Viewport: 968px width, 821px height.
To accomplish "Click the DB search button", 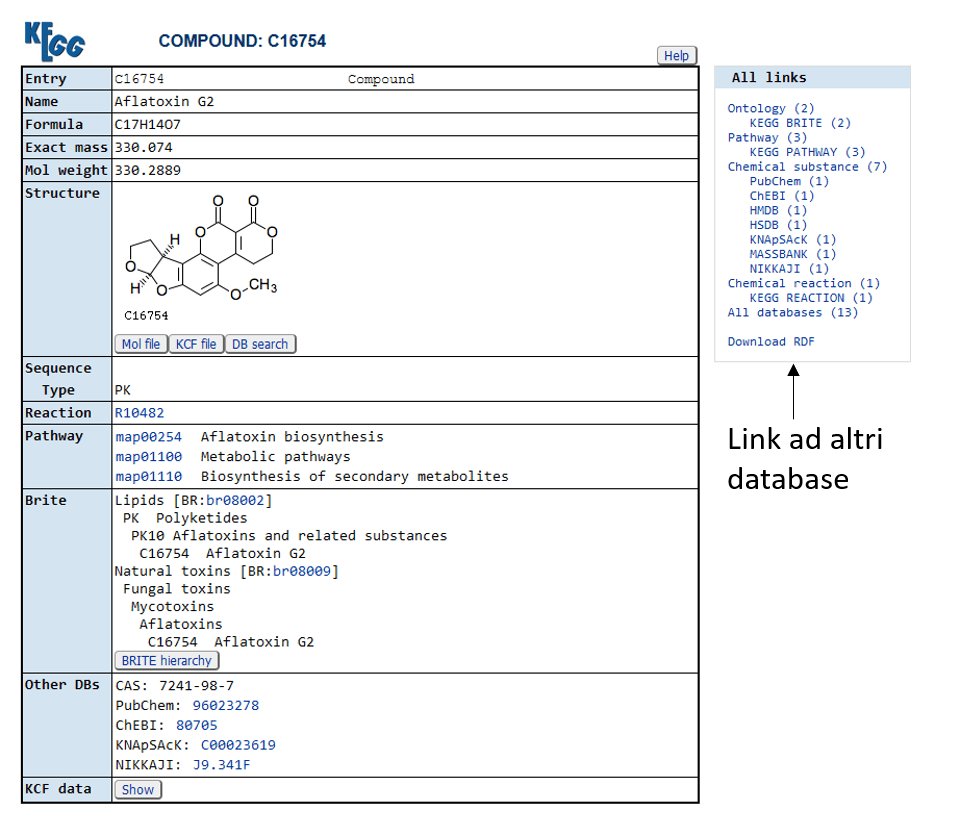I will pos(260,344).
